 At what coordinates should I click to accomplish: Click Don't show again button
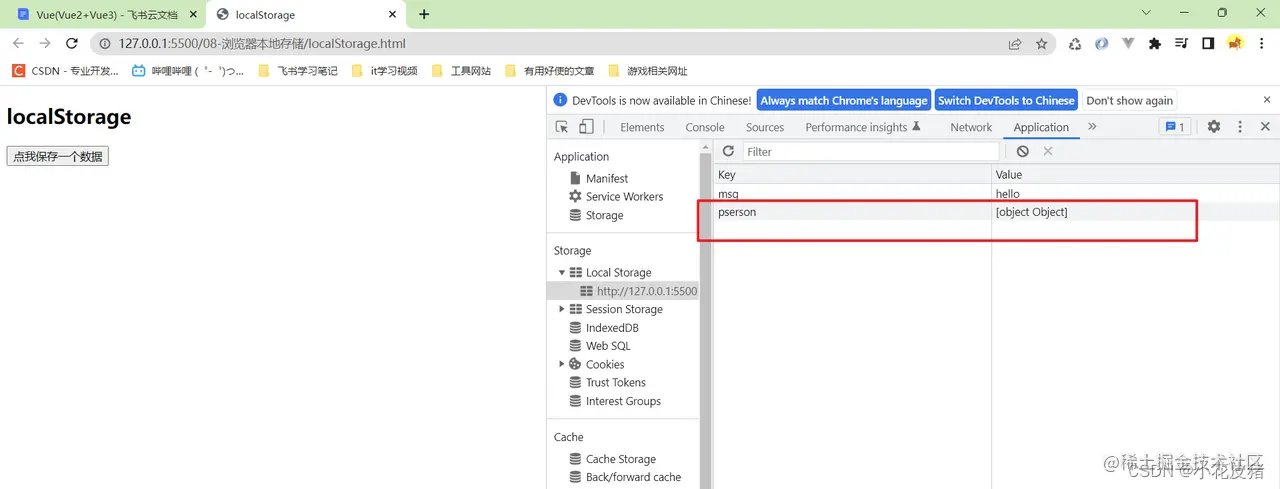pyautogui.click(x=1130, y=100)
